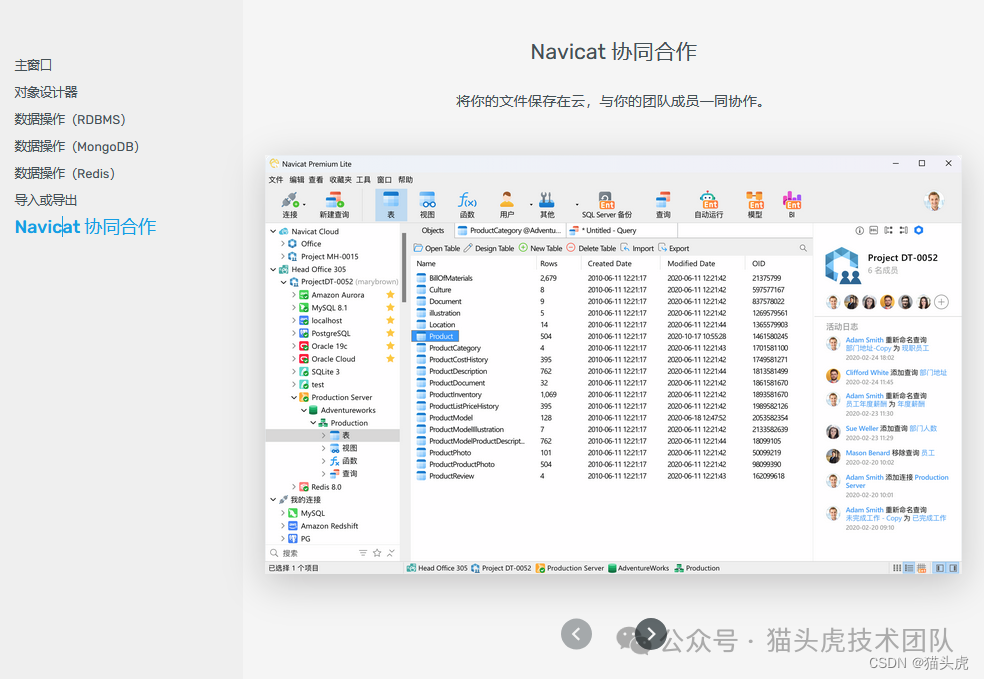This screenshot has height=679, width=984.
Task: Click the user avatar in the toolbar
Action: tap(934, 201)
